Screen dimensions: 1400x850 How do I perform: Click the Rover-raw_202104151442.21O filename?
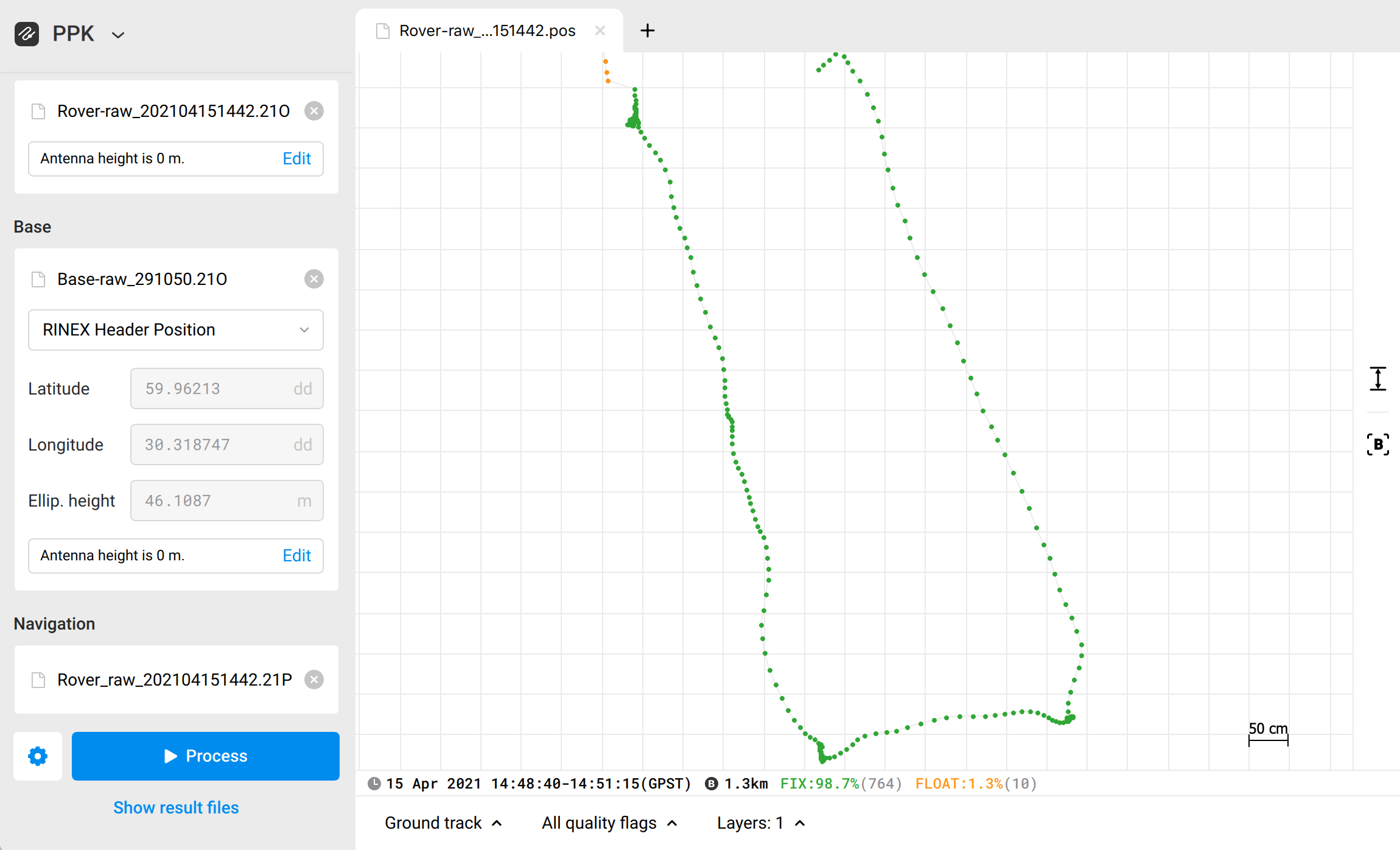[x=173, y=111]
